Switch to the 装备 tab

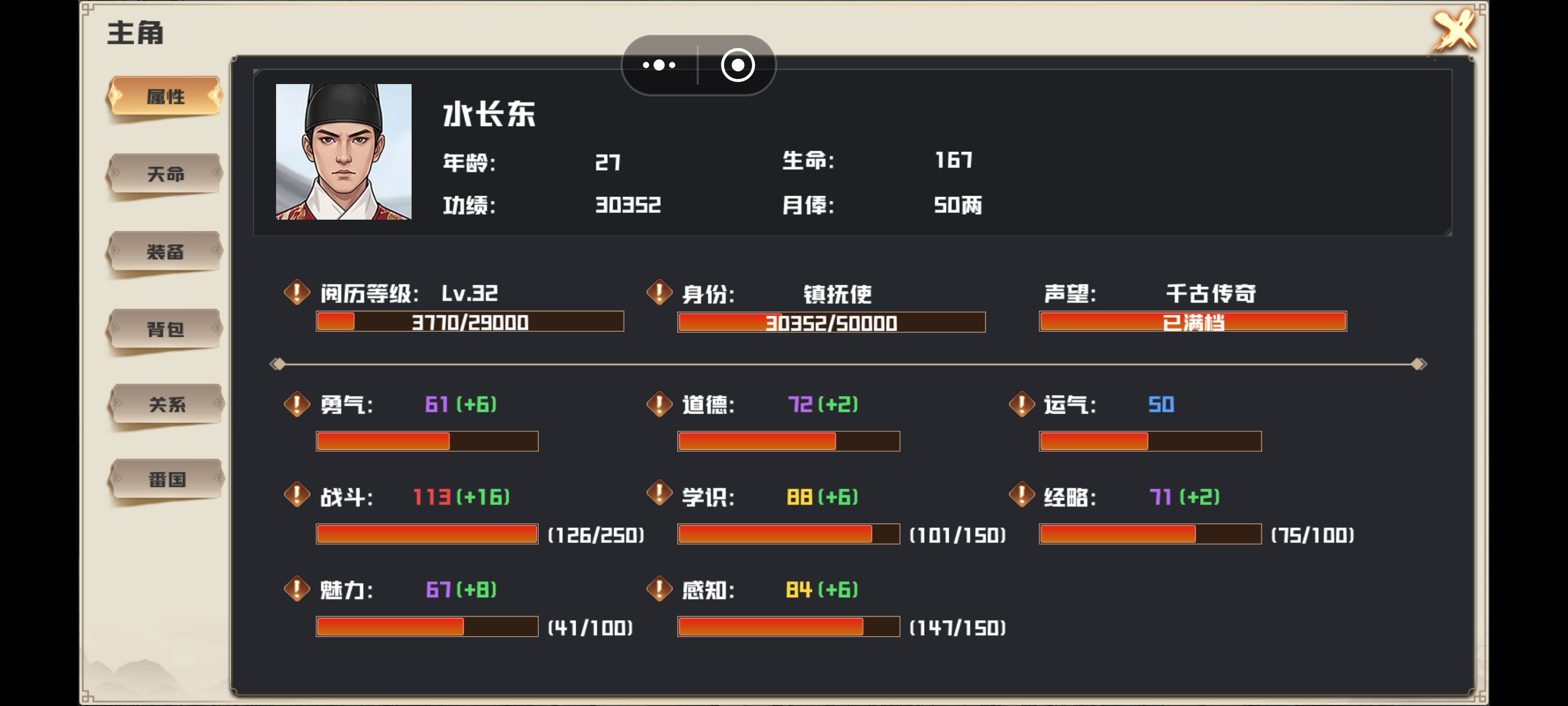166,252
